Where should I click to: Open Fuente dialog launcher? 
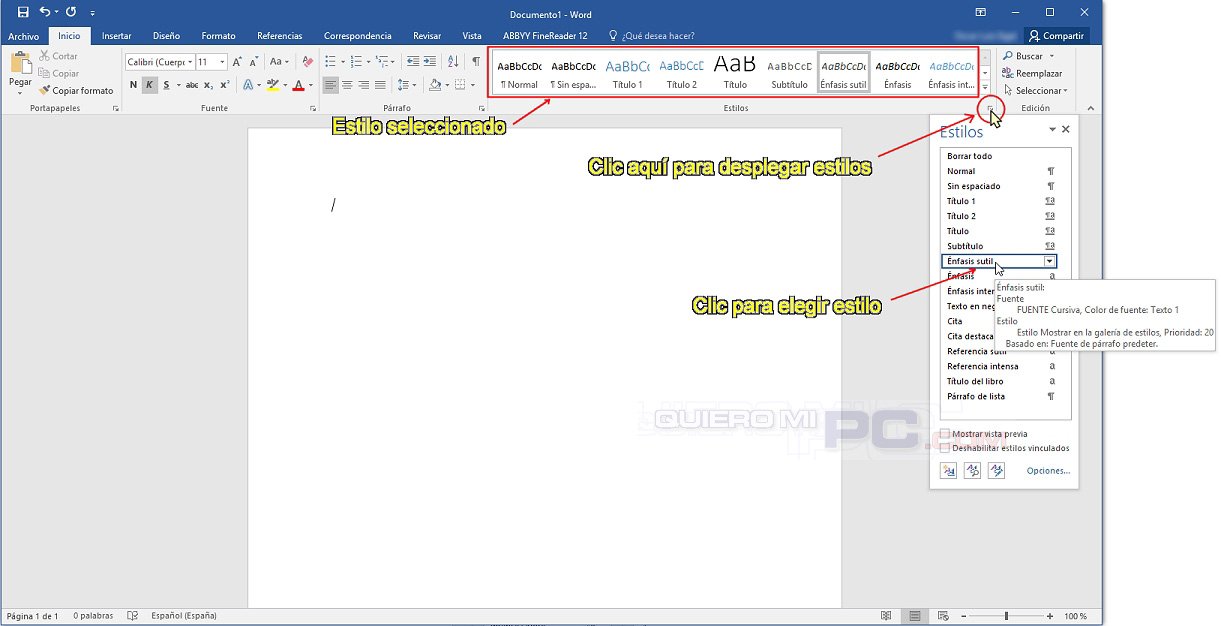pos(313,108)
